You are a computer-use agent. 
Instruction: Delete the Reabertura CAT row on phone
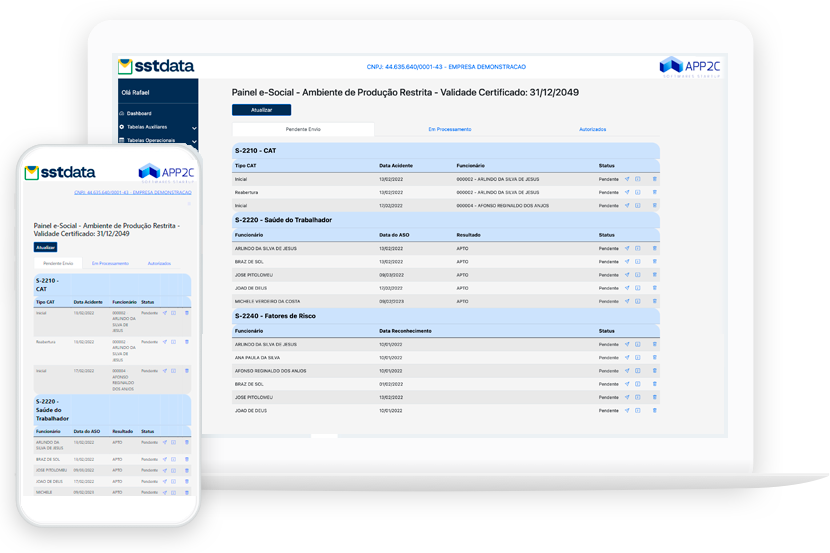[x=187, y=342]
